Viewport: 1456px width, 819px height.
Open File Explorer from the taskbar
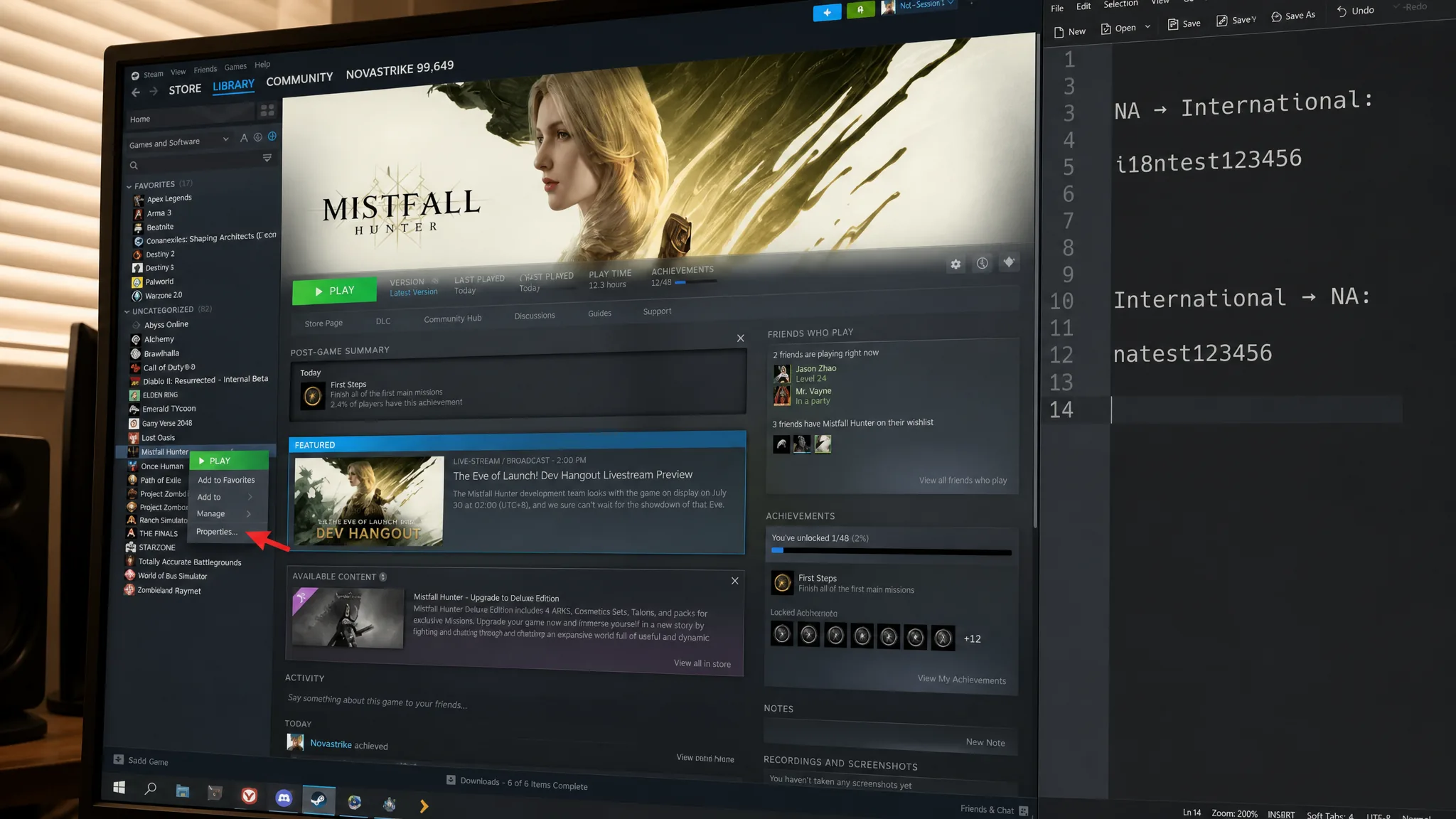point(183,791)
